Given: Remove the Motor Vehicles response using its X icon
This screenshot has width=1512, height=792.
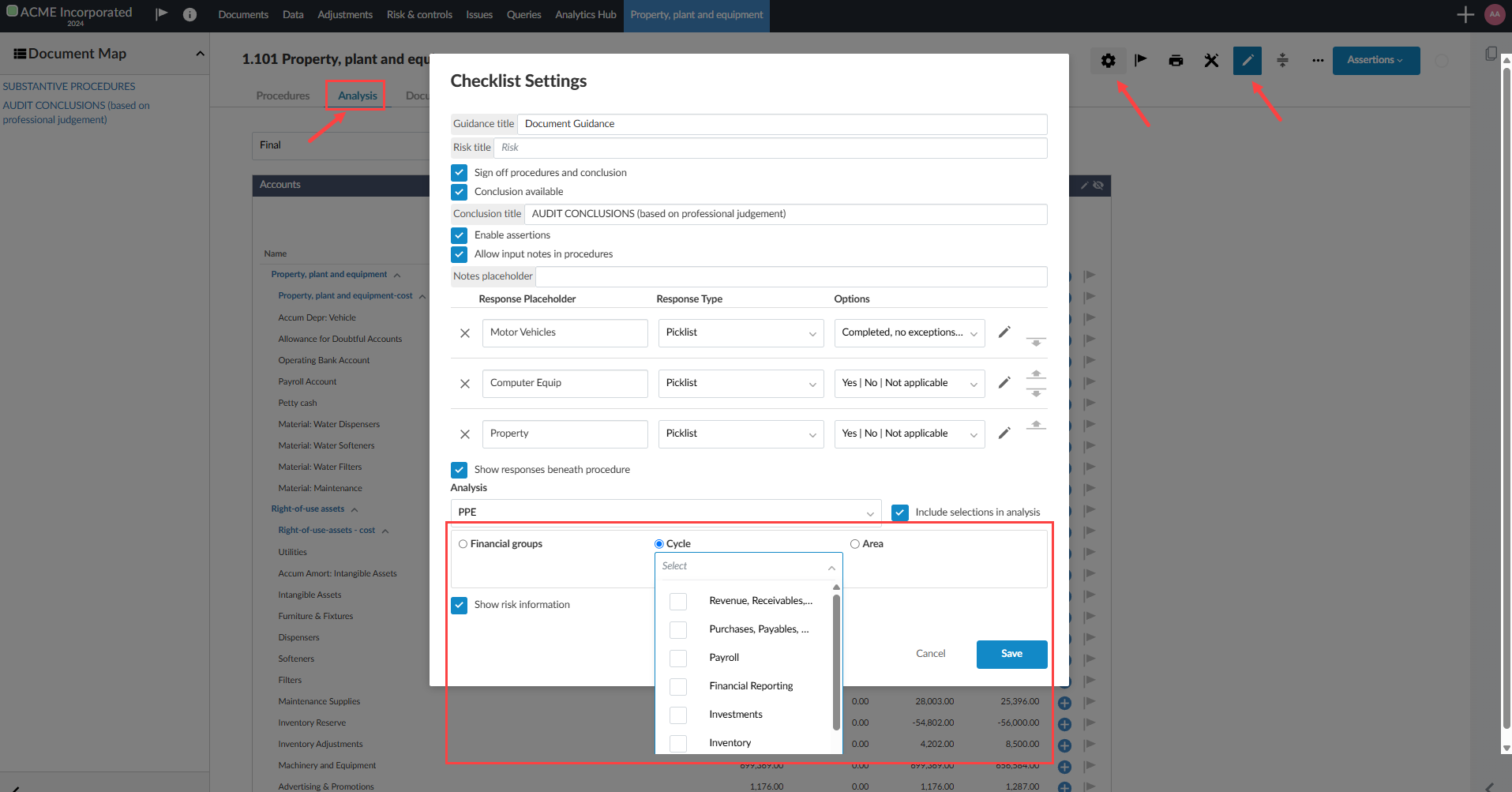Looking at the screenshot, I should click(x=464, y=332).
